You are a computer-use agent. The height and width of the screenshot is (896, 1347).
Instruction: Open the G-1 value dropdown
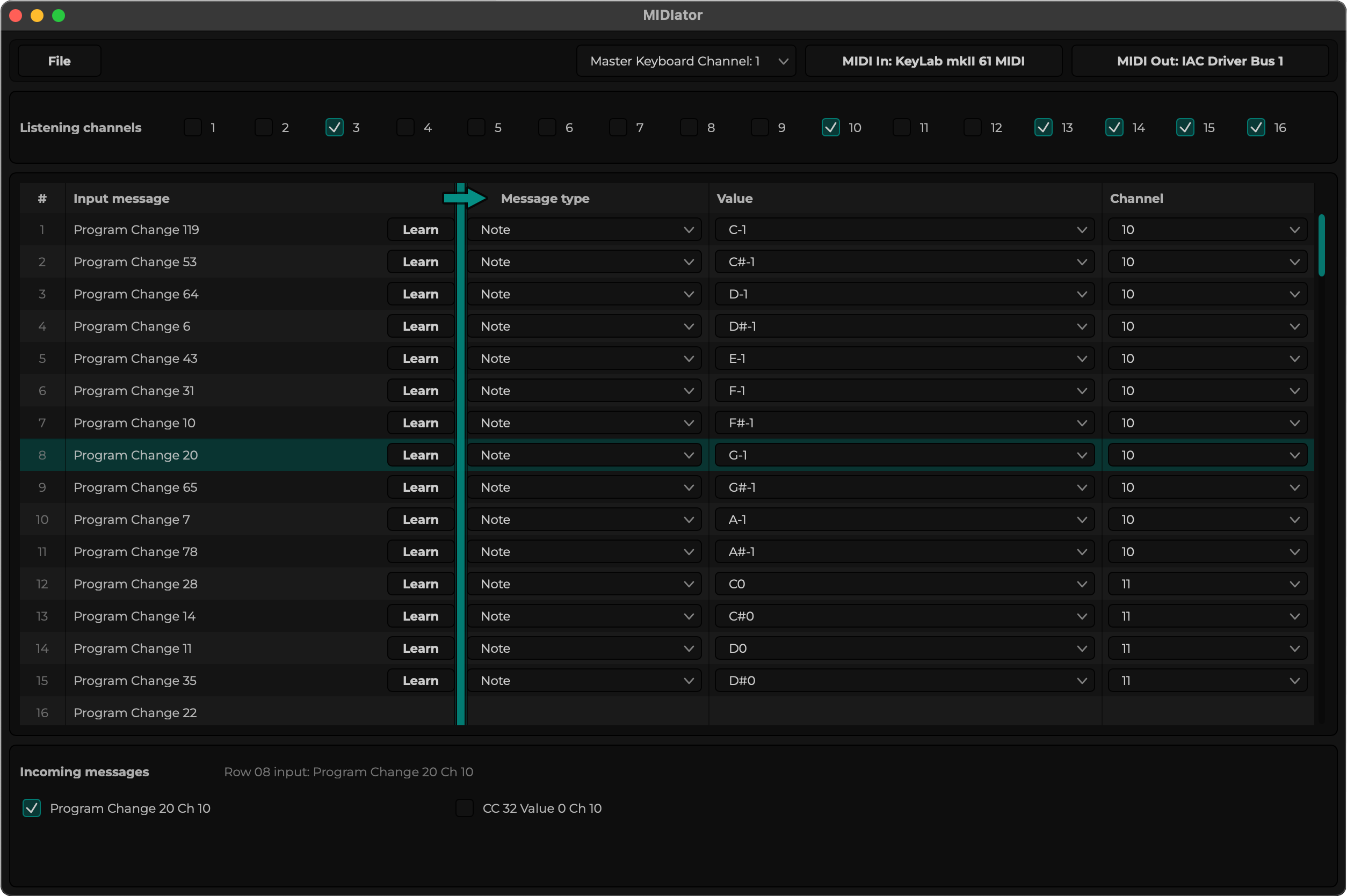pyautogui.click(x=904, y=455)
